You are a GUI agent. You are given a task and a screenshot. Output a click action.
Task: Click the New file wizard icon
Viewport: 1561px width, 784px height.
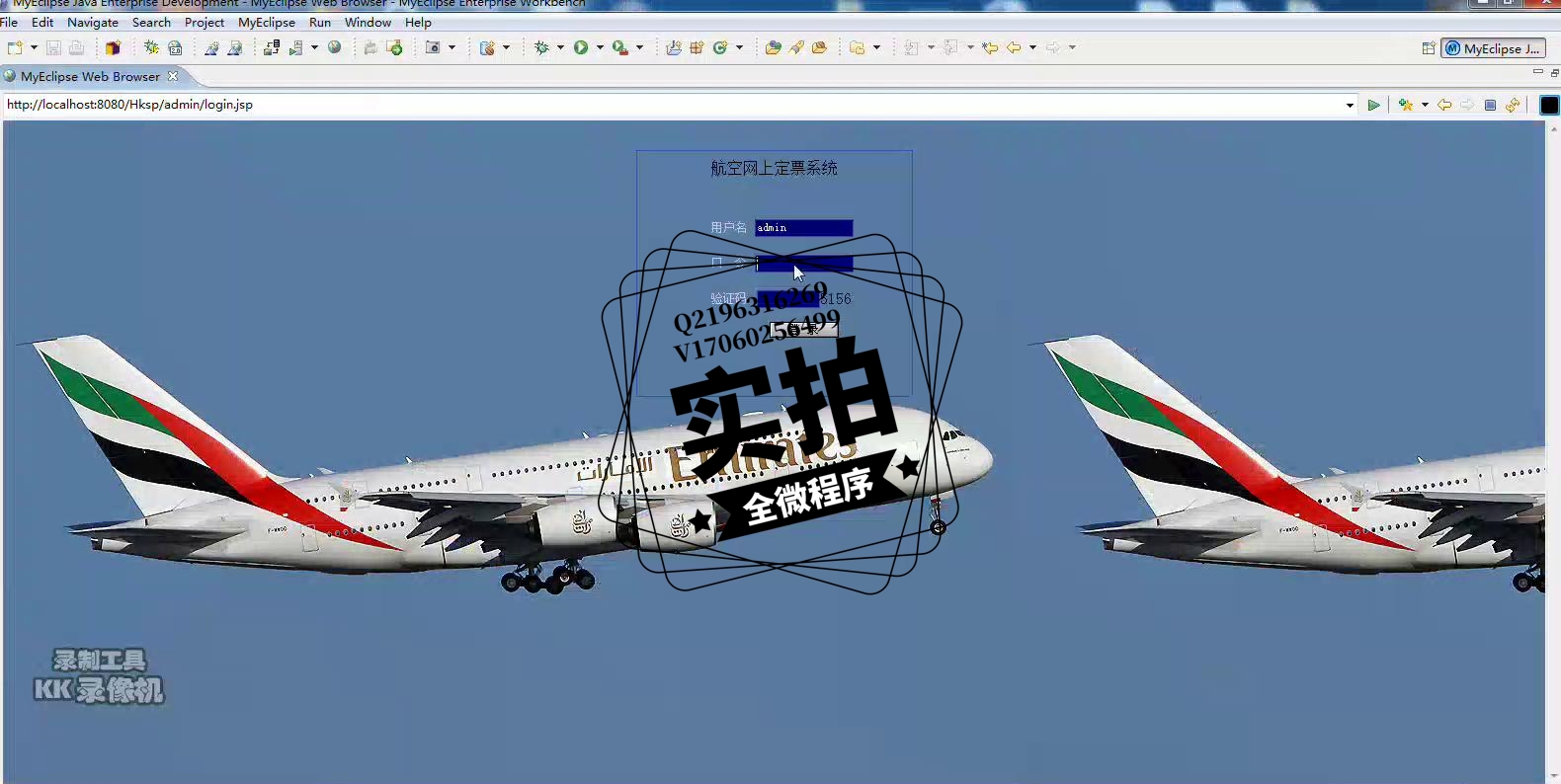[15, 47]
